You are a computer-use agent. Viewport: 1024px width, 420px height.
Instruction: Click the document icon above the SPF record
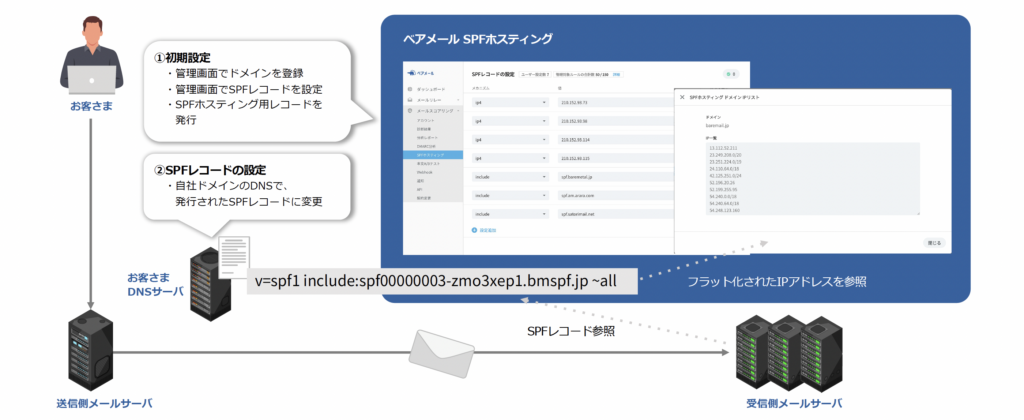(234, 252)
